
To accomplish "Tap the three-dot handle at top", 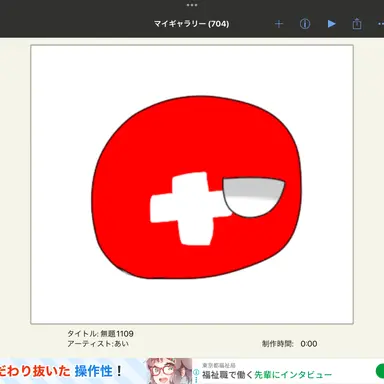I will pos(192,5).
